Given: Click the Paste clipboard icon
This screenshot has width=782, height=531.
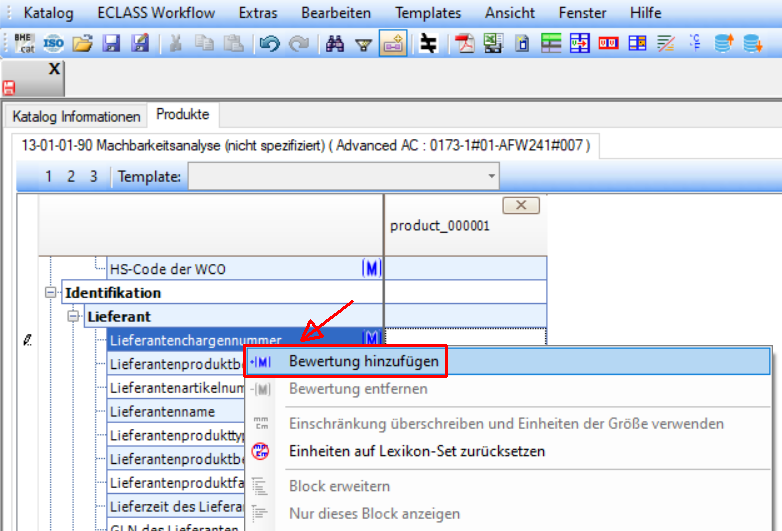Looking at the screenshot, I should (x=233, y=43).
